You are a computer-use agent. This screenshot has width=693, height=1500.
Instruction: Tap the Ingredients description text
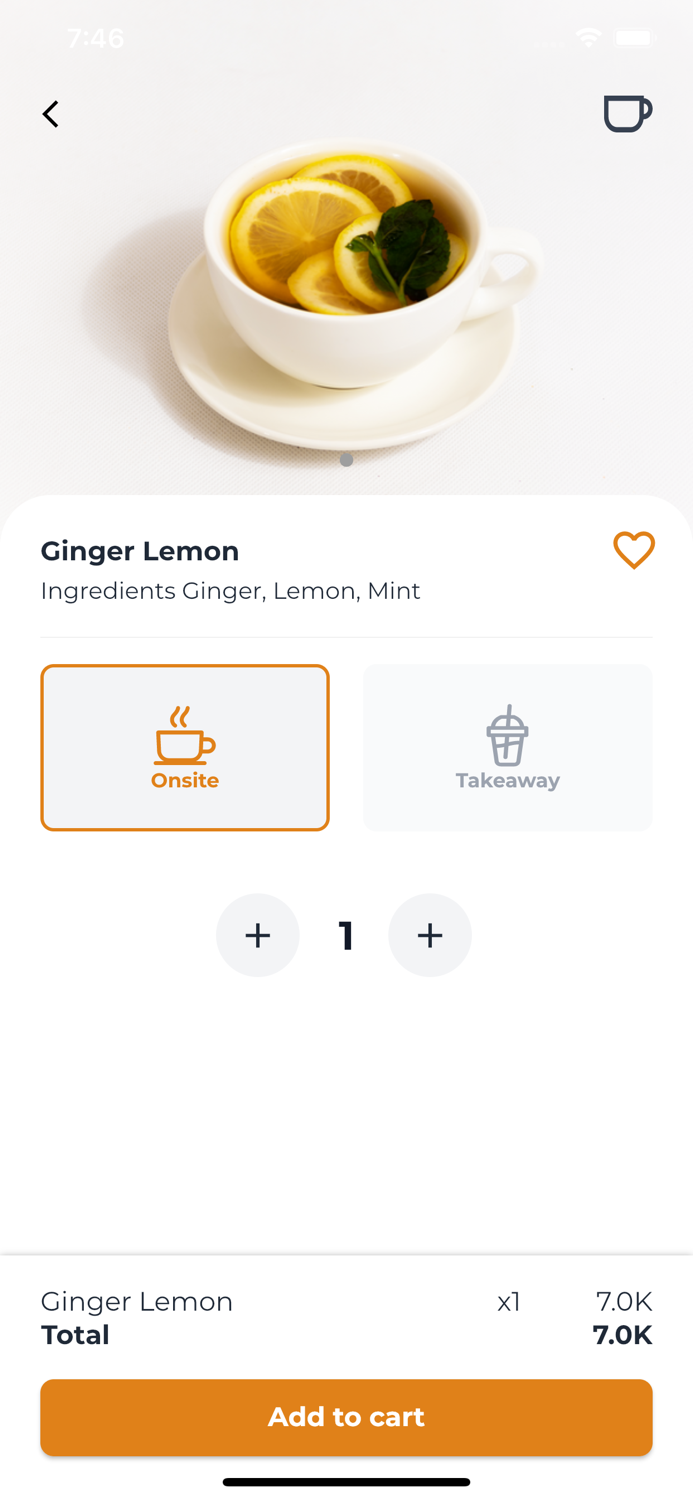click(230, 591)
